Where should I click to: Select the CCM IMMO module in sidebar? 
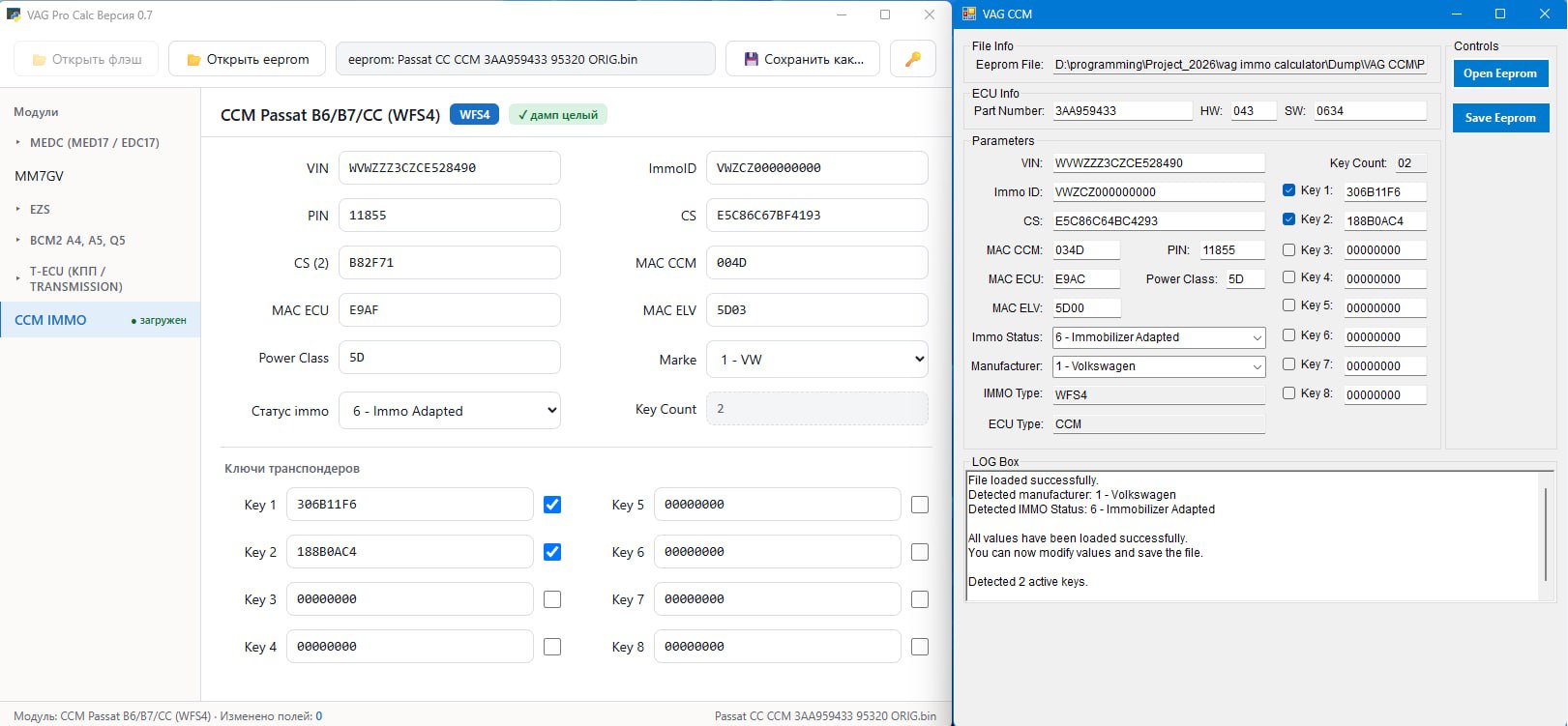coord(101,320)
